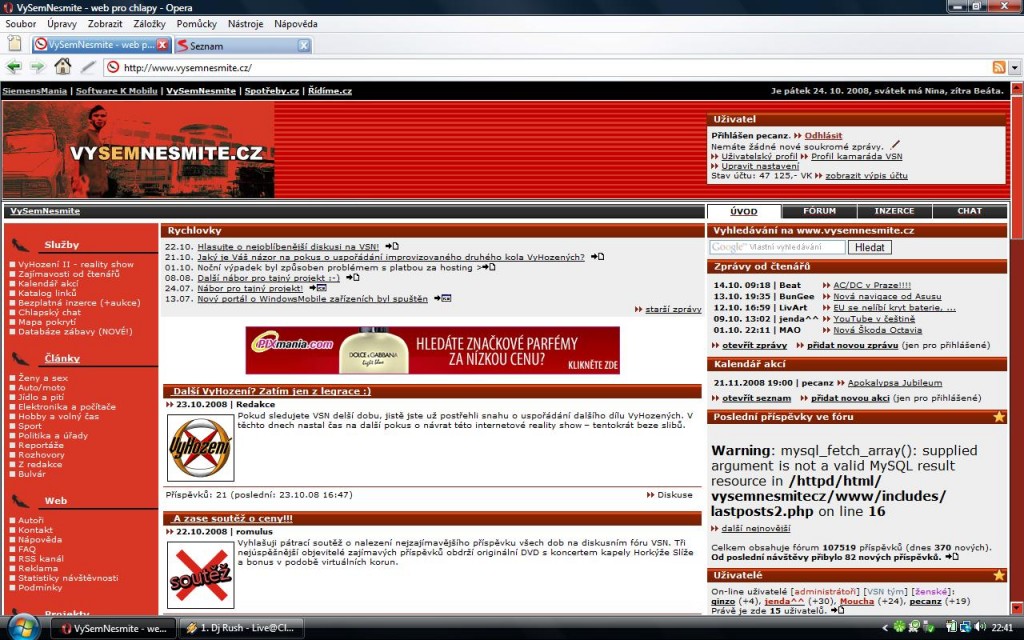Screen dimensions: 1024x640
Task: Click starší zprávy link
Action: click(673, 309)
